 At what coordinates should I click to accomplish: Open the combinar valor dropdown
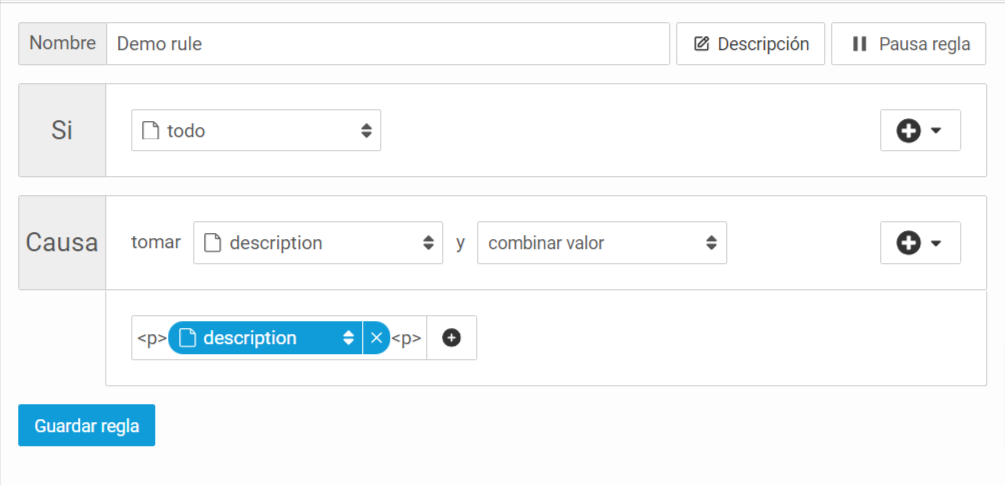tap(602, 243)
